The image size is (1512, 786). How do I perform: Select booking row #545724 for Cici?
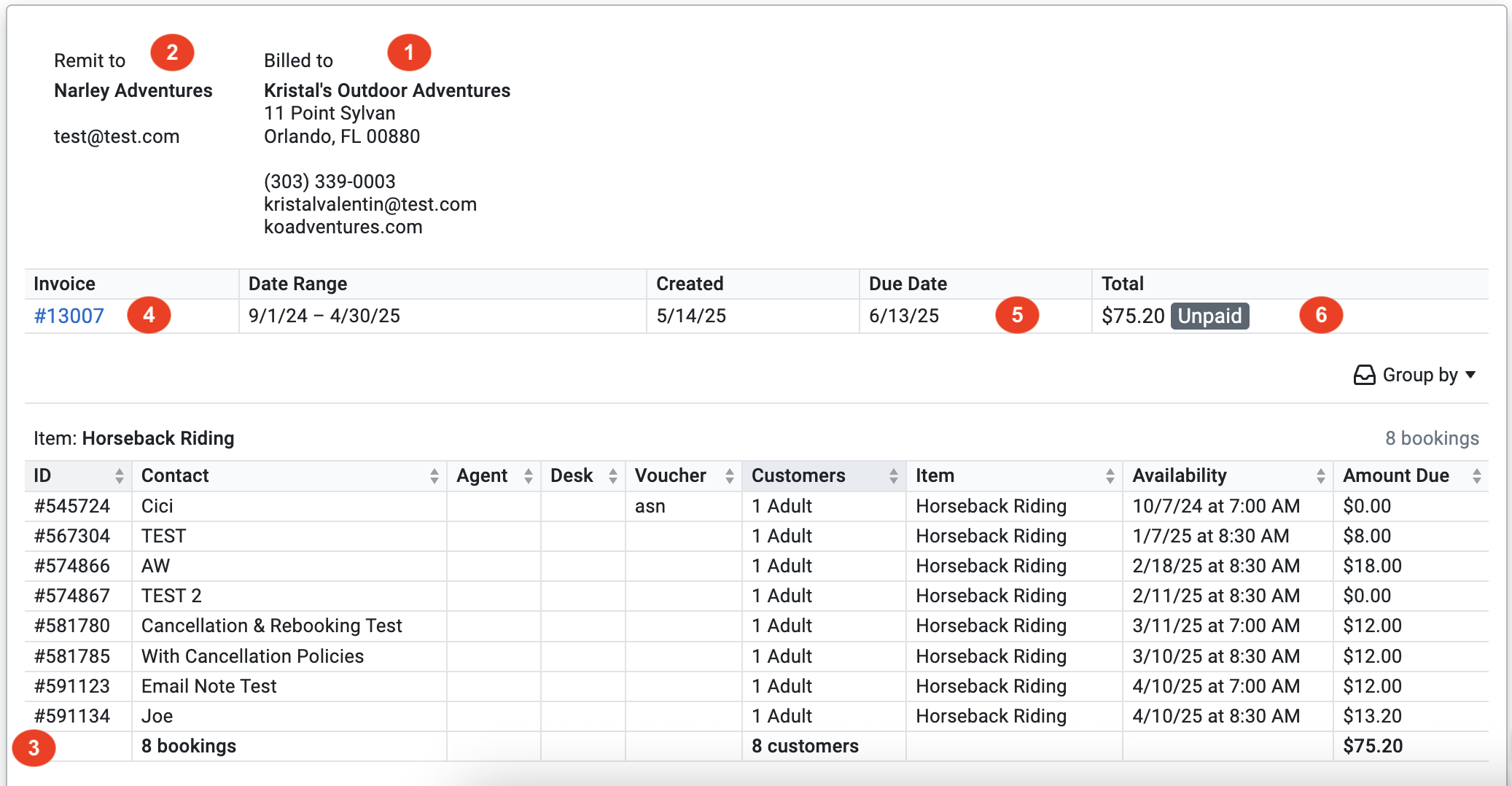click(72, 506)
